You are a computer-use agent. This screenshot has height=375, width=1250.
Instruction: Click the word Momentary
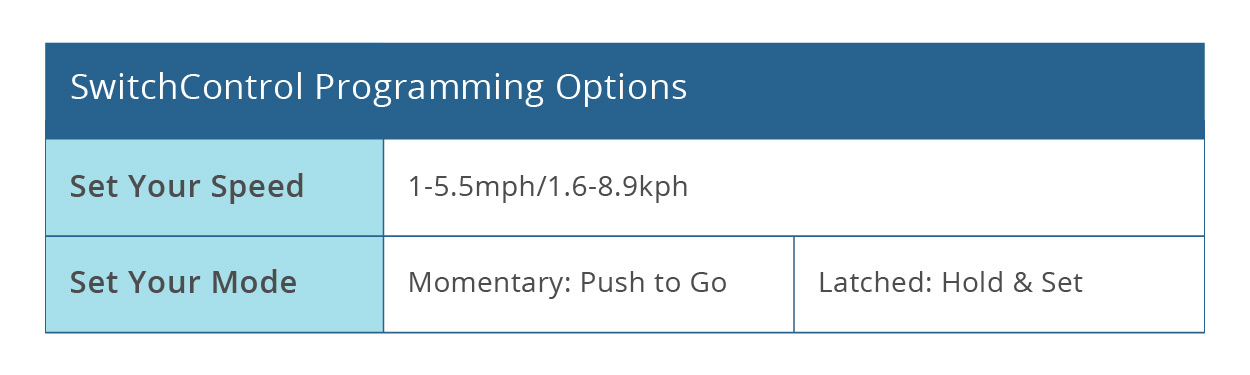pos(490,283)
